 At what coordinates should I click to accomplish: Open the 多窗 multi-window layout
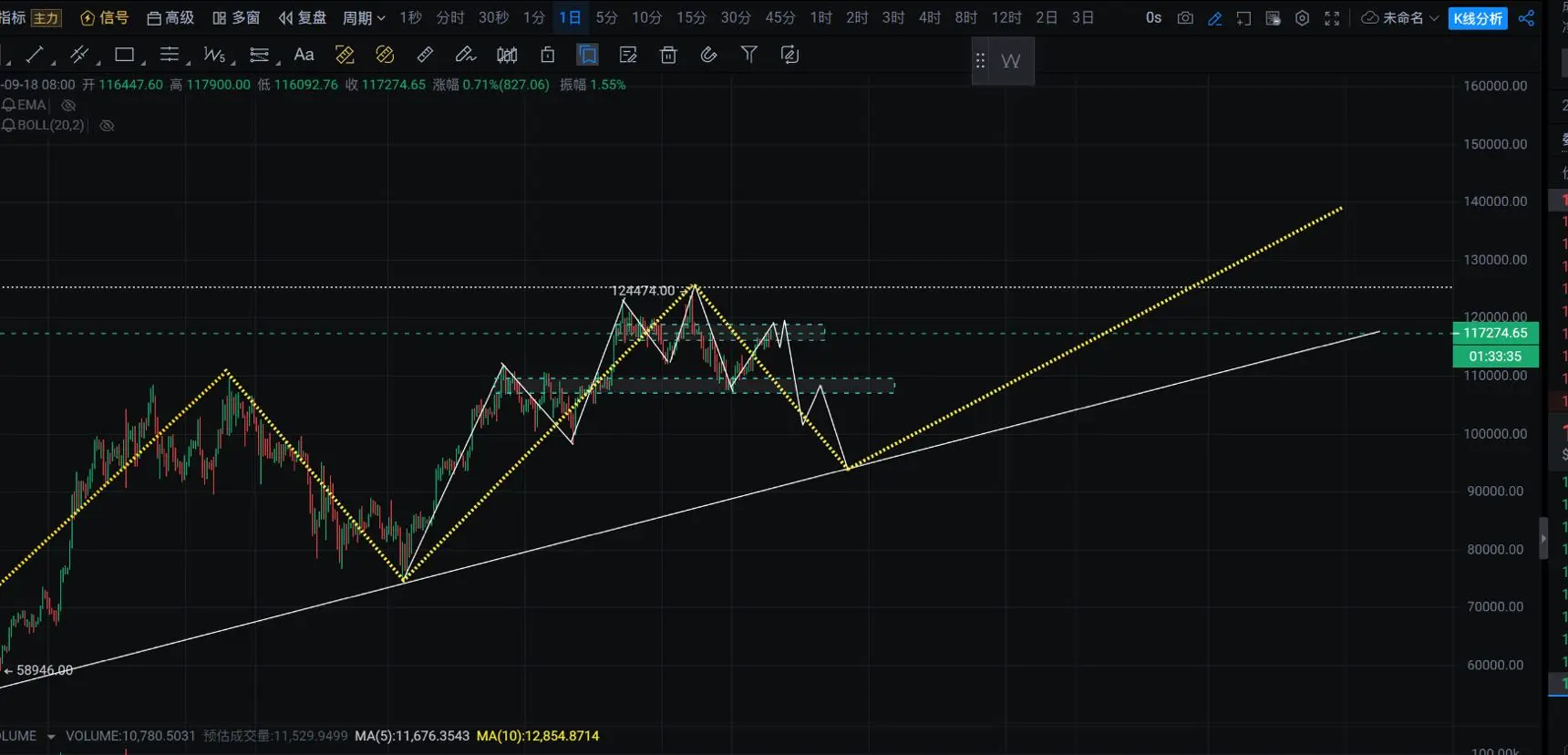point(236,18)
